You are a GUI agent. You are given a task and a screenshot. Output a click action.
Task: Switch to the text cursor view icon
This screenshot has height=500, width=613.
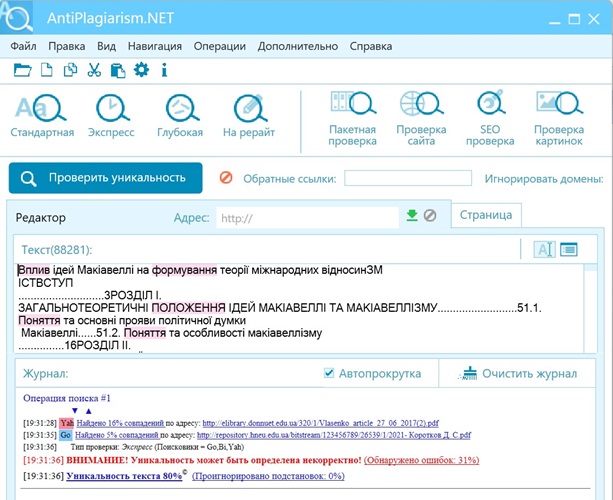[545, 249]
